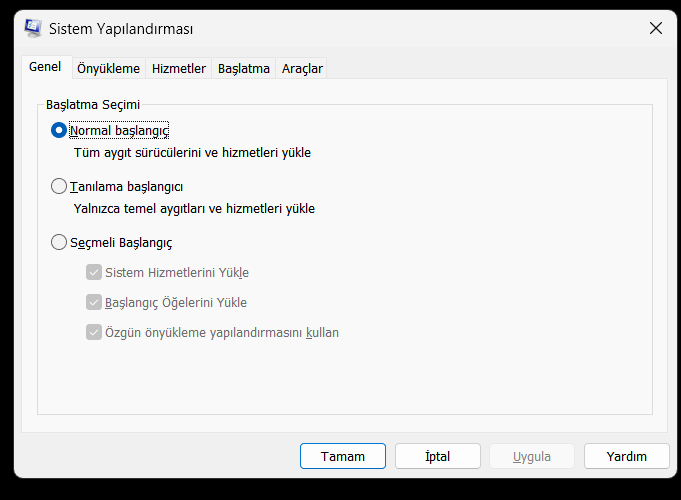This screenshot has width=681, height=500.
Task: Show the Araçlar tab
Action: click(x=302, y=68)
